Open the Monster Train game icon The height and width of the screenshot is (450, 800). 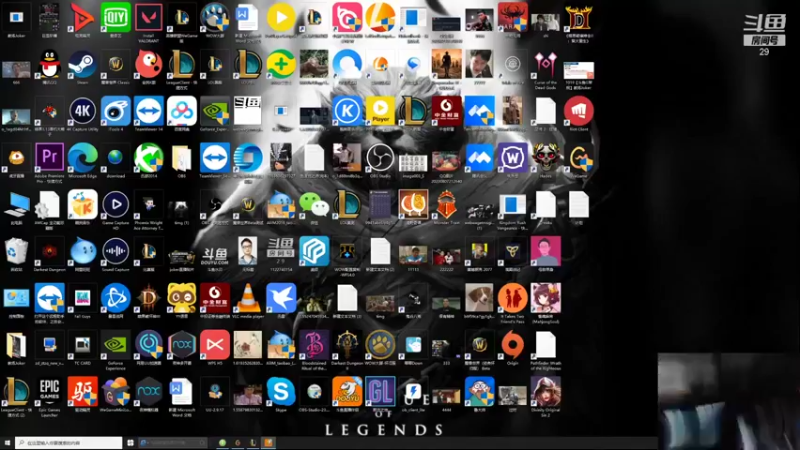446,204
